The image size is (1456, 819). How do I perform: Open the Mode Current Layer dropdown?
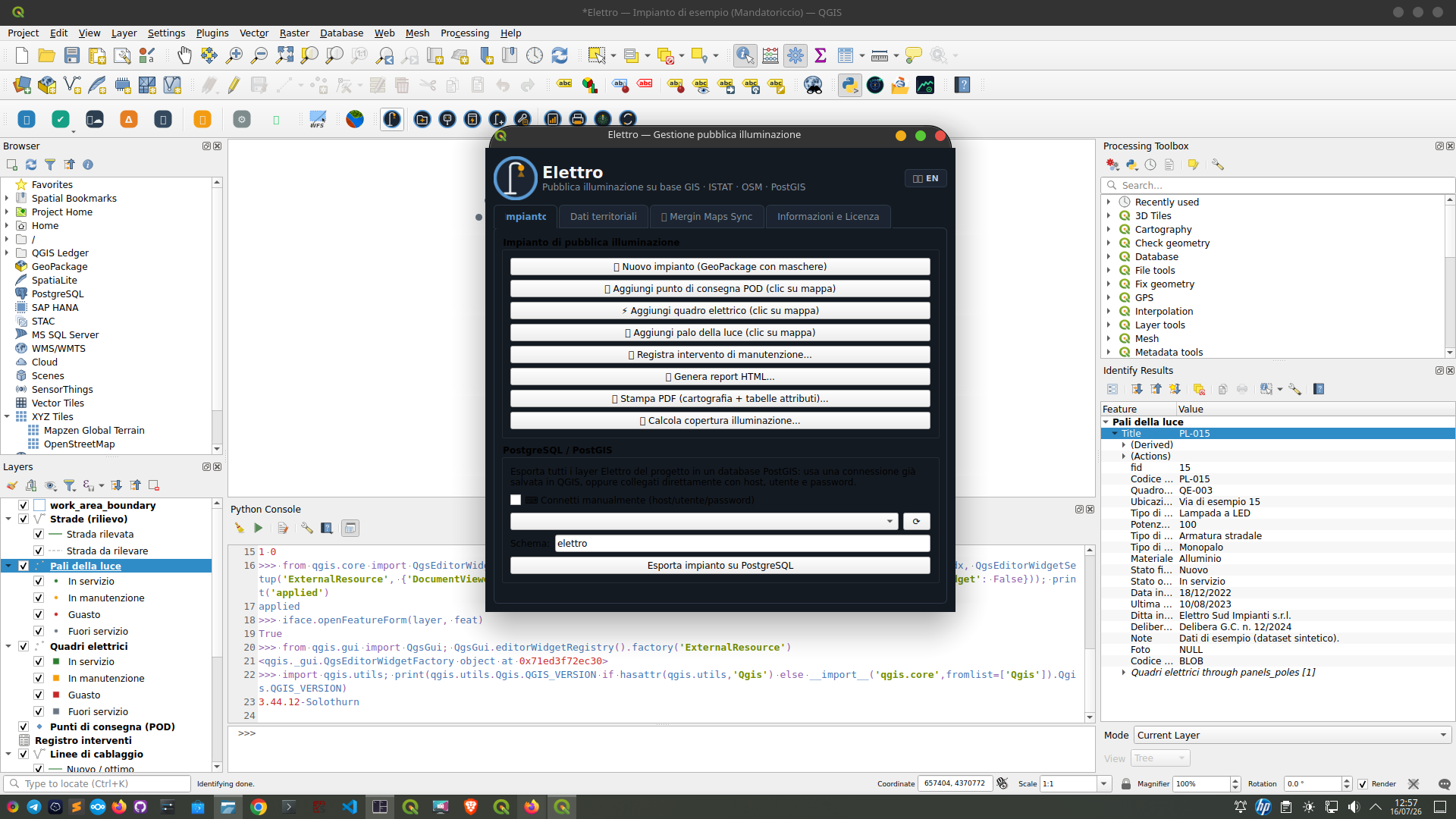(1292, 735)
